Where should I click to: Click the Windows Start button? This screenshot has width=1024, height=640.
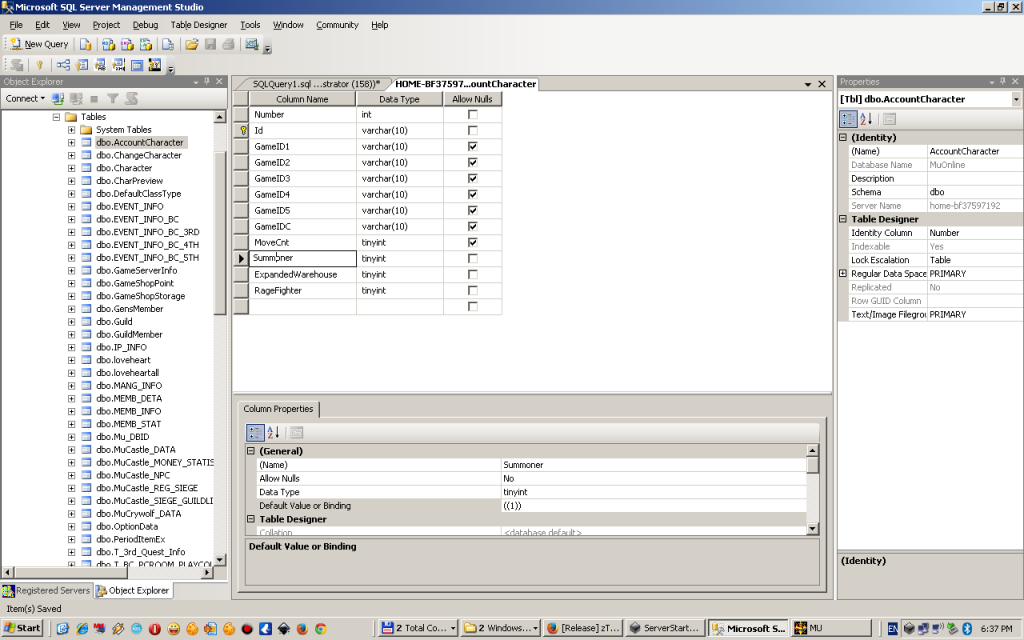pyautogui.click(x=22, y=628)
